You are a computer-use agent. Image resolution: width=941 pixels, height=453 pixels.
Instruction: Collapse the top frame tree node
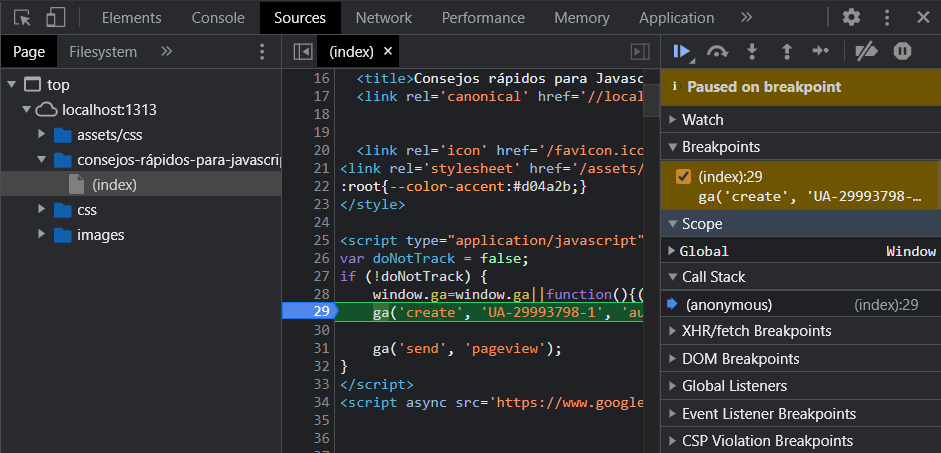(11, 85)
